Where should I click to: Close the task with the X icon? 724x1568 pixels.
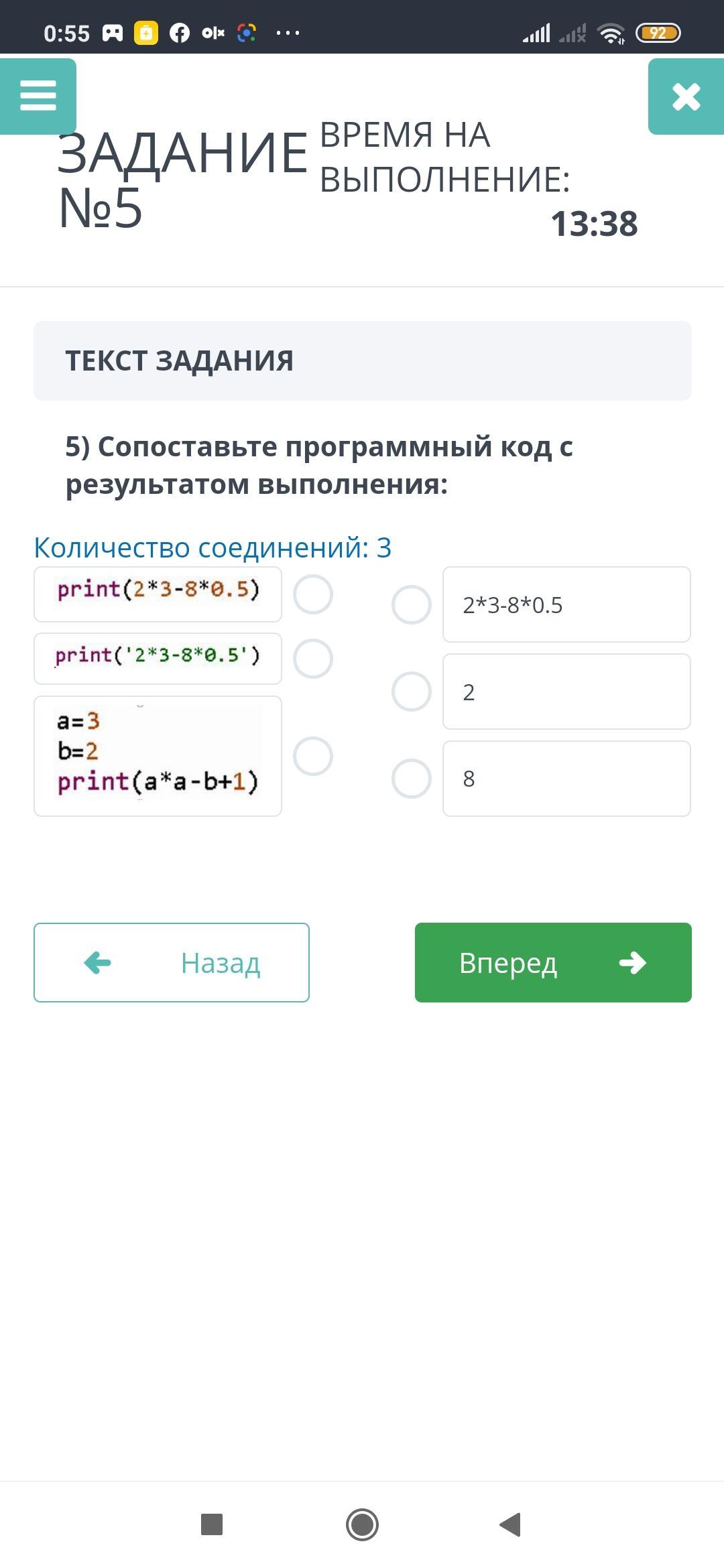click(686, 96)
